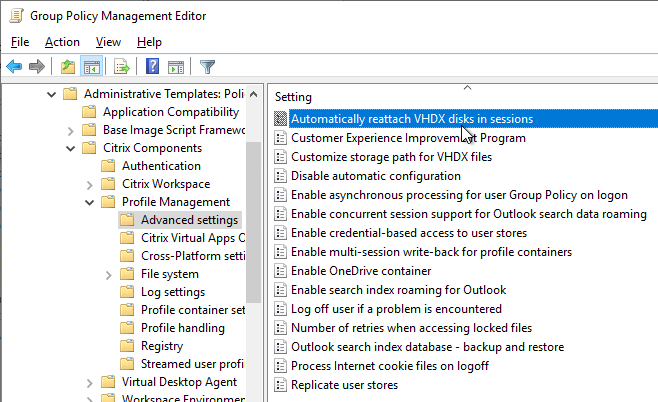Select 'Enable credential-based access to user stores'
The height and width of the screenshot is (402, 658).
pyautogui.click(x=409, y=232)
